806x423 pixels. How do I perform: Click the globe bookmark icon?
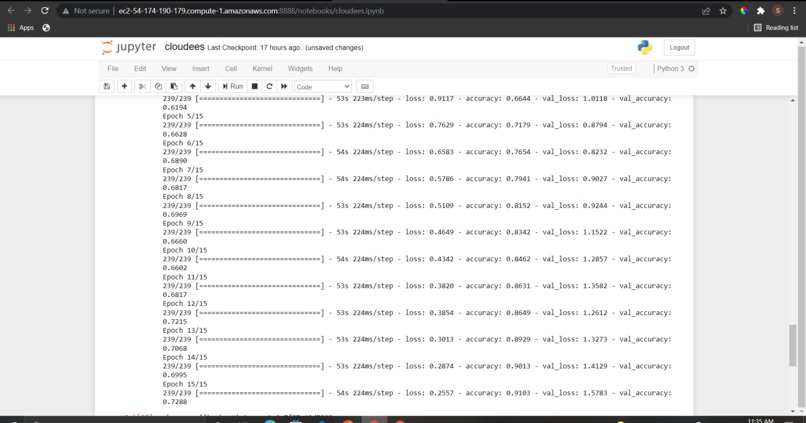pyautogui.click(x=46, y=28)
